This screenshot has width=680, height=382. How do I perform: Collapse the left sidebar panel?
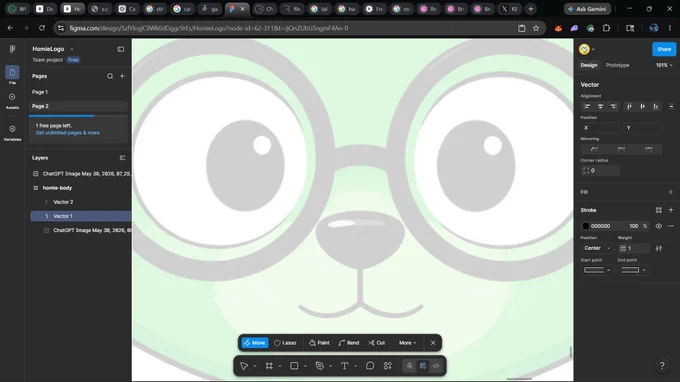click(x=121, y=49)
